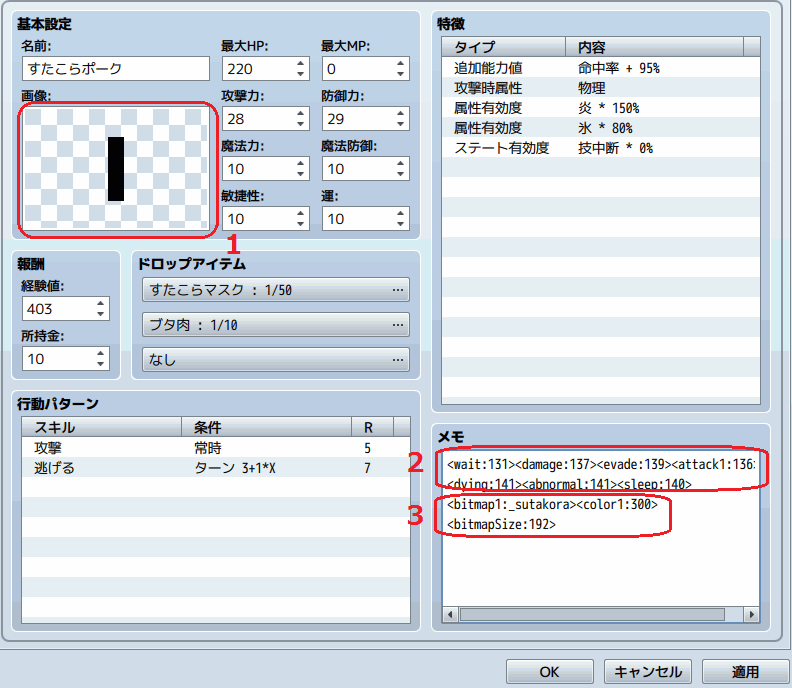Select the 攻撃 action pattern row
This screenshot has width=792, height=688.
coord(216,448)
